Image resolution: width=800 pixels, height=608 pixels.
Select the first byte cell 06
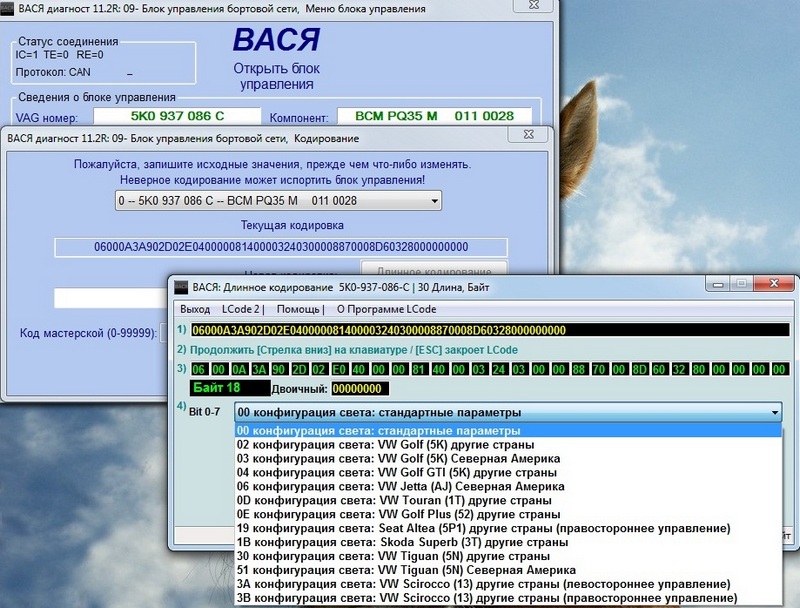198,369
